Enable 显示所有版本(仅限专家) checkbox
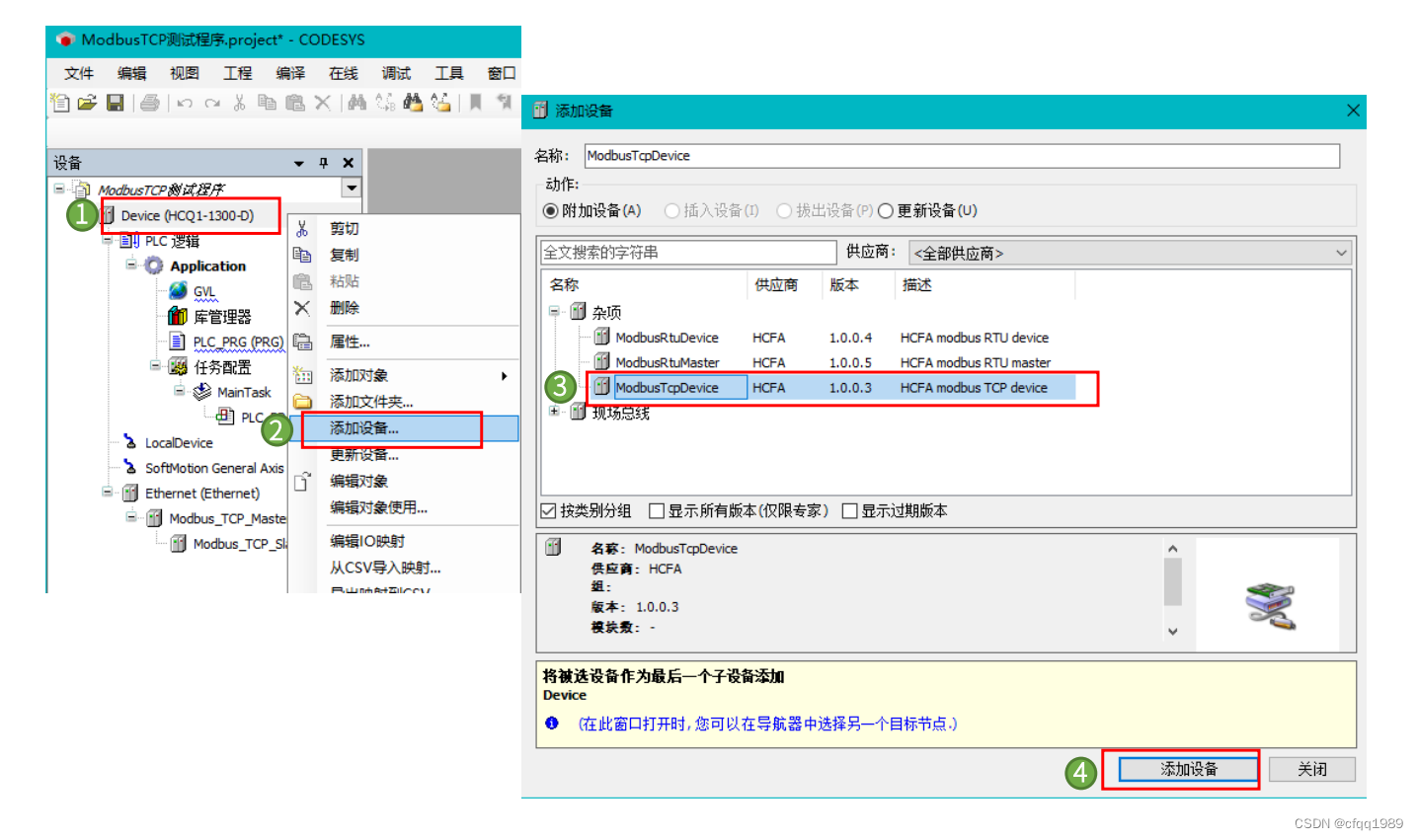The width and height of the screenshot is (1418, 840). pos(657,510)
